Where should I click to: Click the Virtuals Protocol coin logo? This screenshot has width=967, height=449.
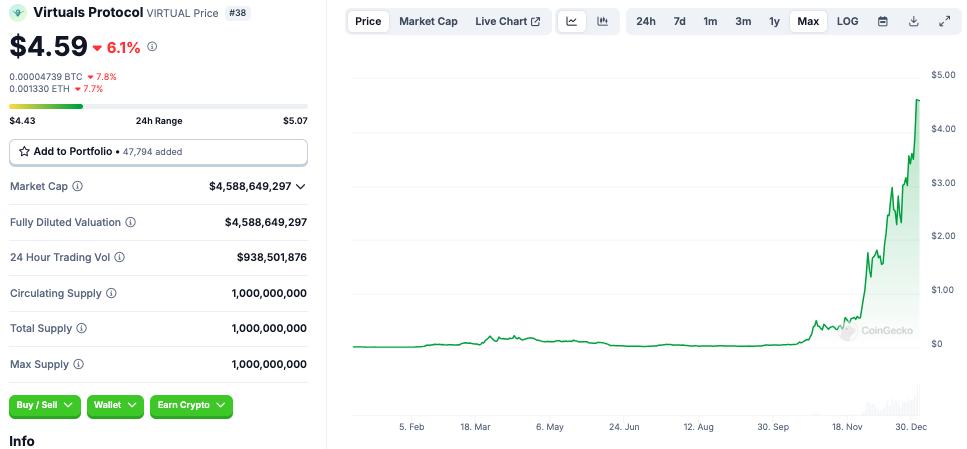(18, 12)
